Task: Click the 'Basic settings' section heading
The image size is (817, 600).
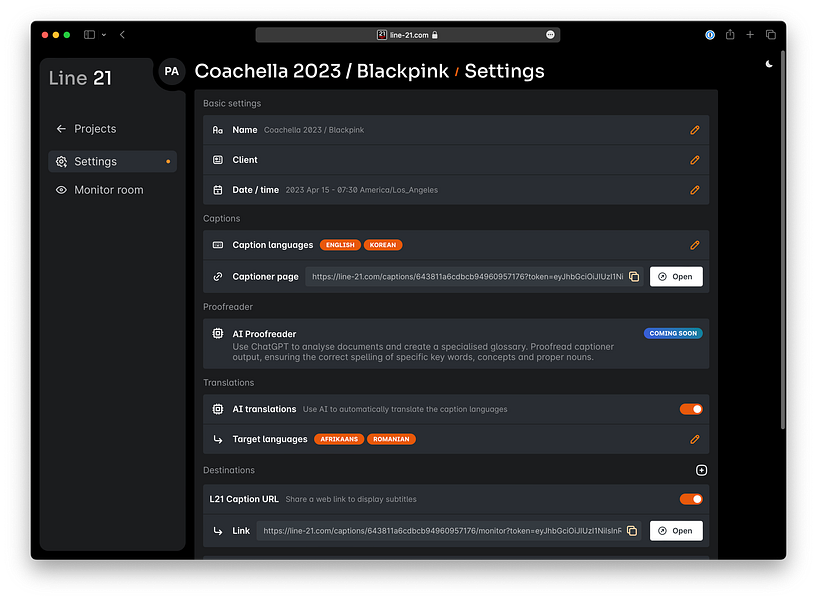Action: (232, 103)
